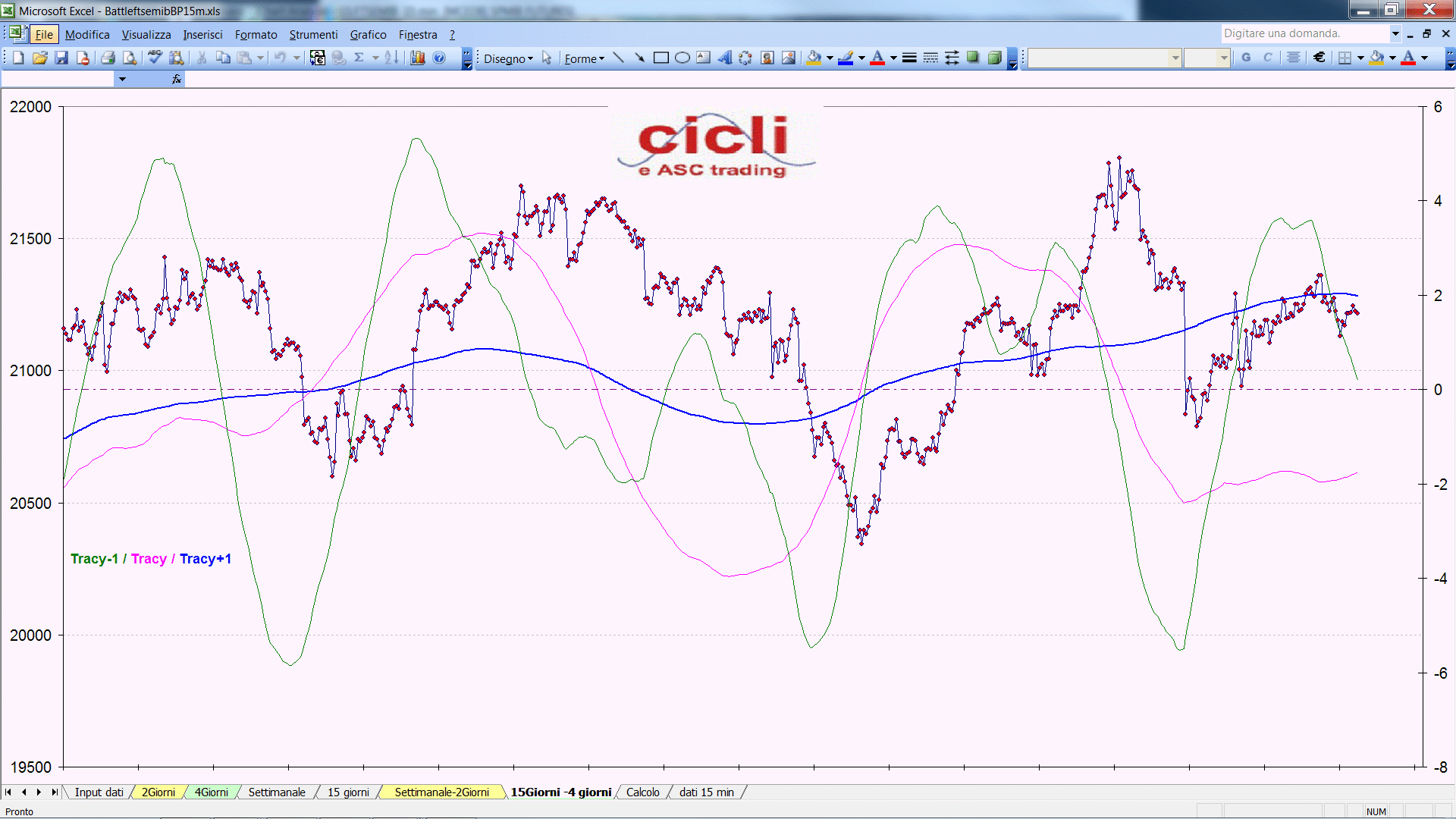Open the Chart Wizard icon
Image resolution: width=1456 pixels, height=819 pixels.
417,58
